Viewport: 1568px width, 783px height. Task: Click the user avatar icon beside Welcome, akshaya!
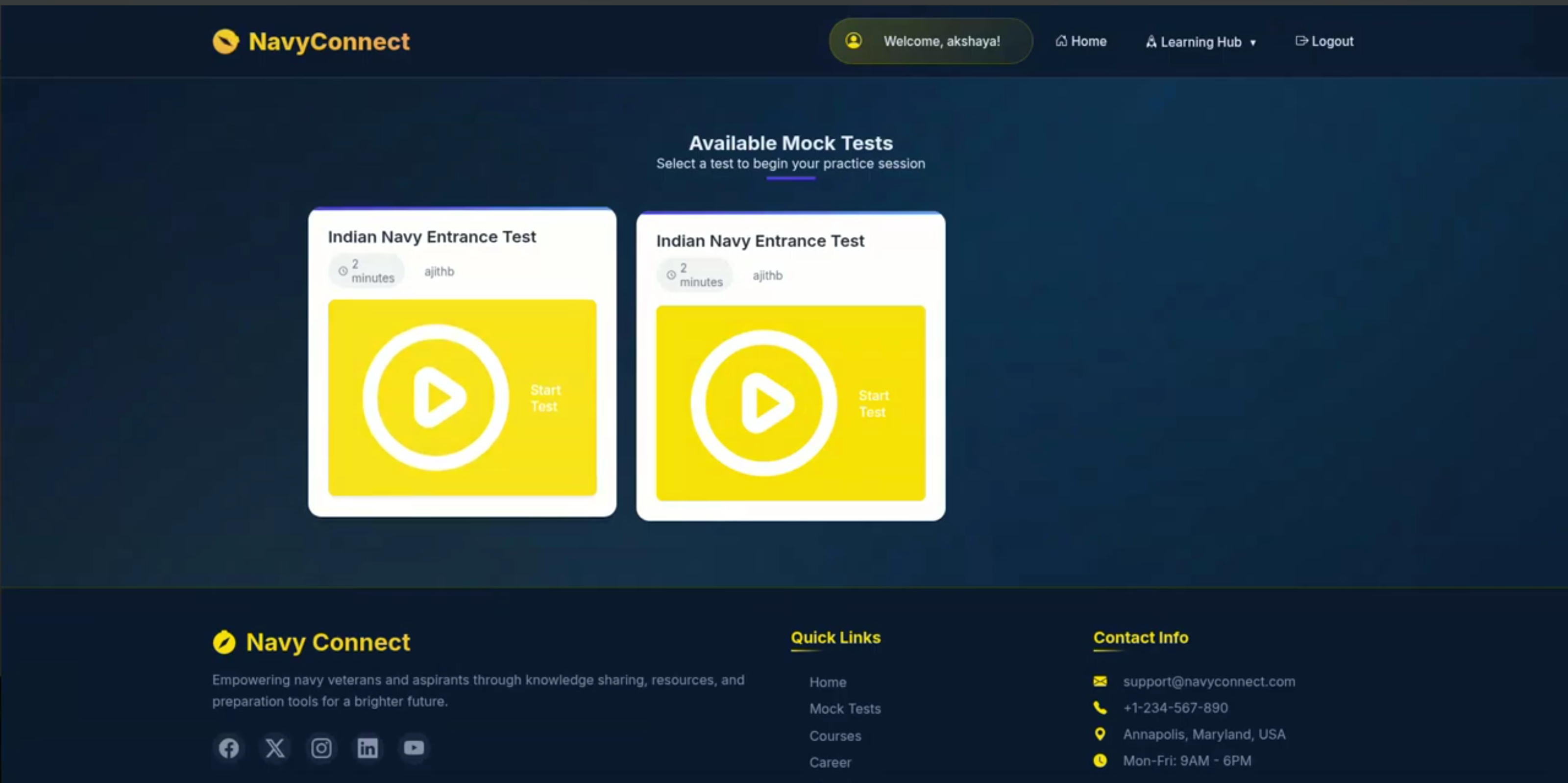(x=854, y=41)
